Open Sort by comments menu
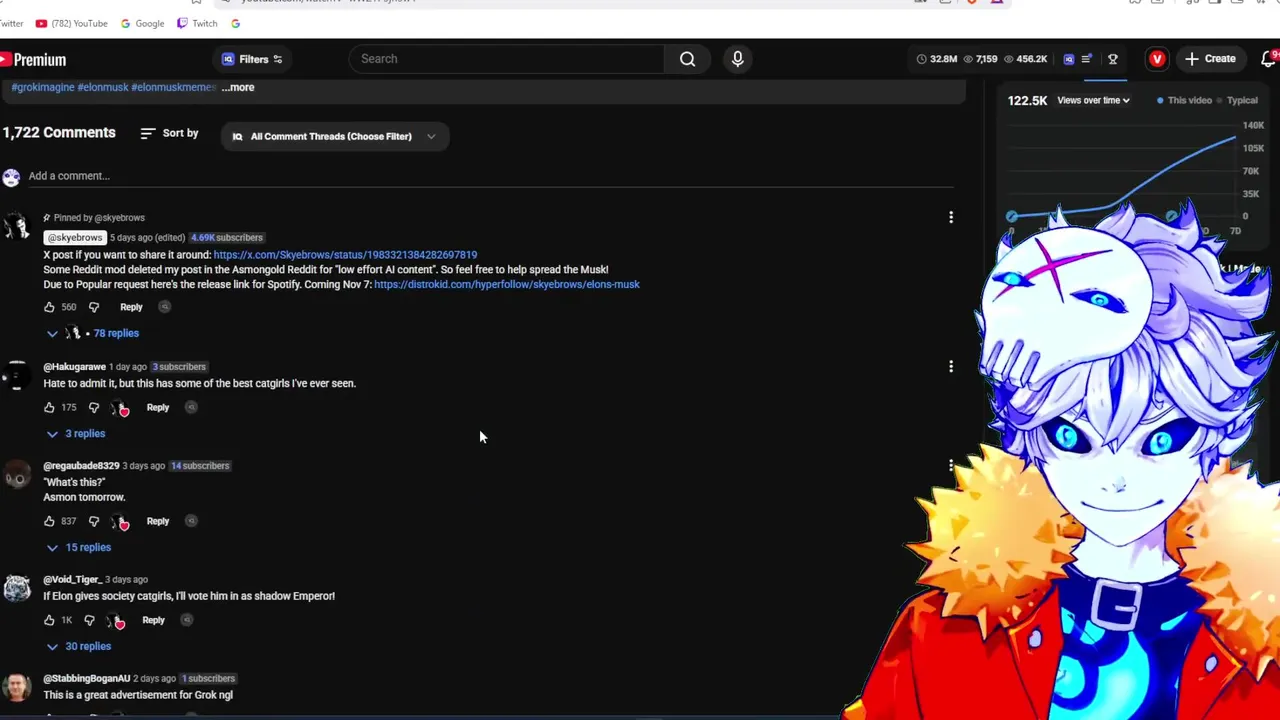The image size is (1280, 720). (169, 133)
